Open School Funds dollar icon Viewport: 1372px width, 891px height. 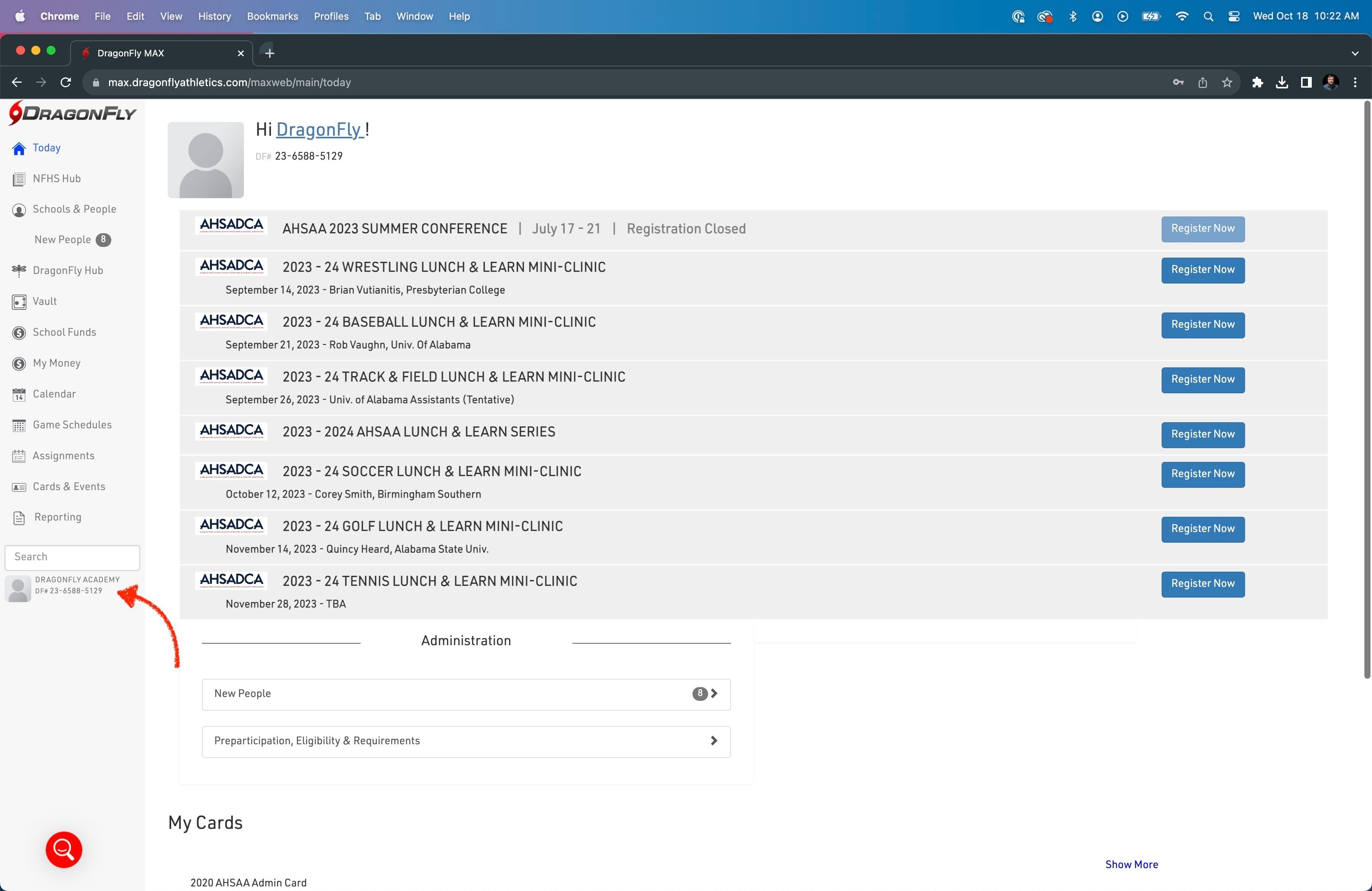tap(19, 333)
